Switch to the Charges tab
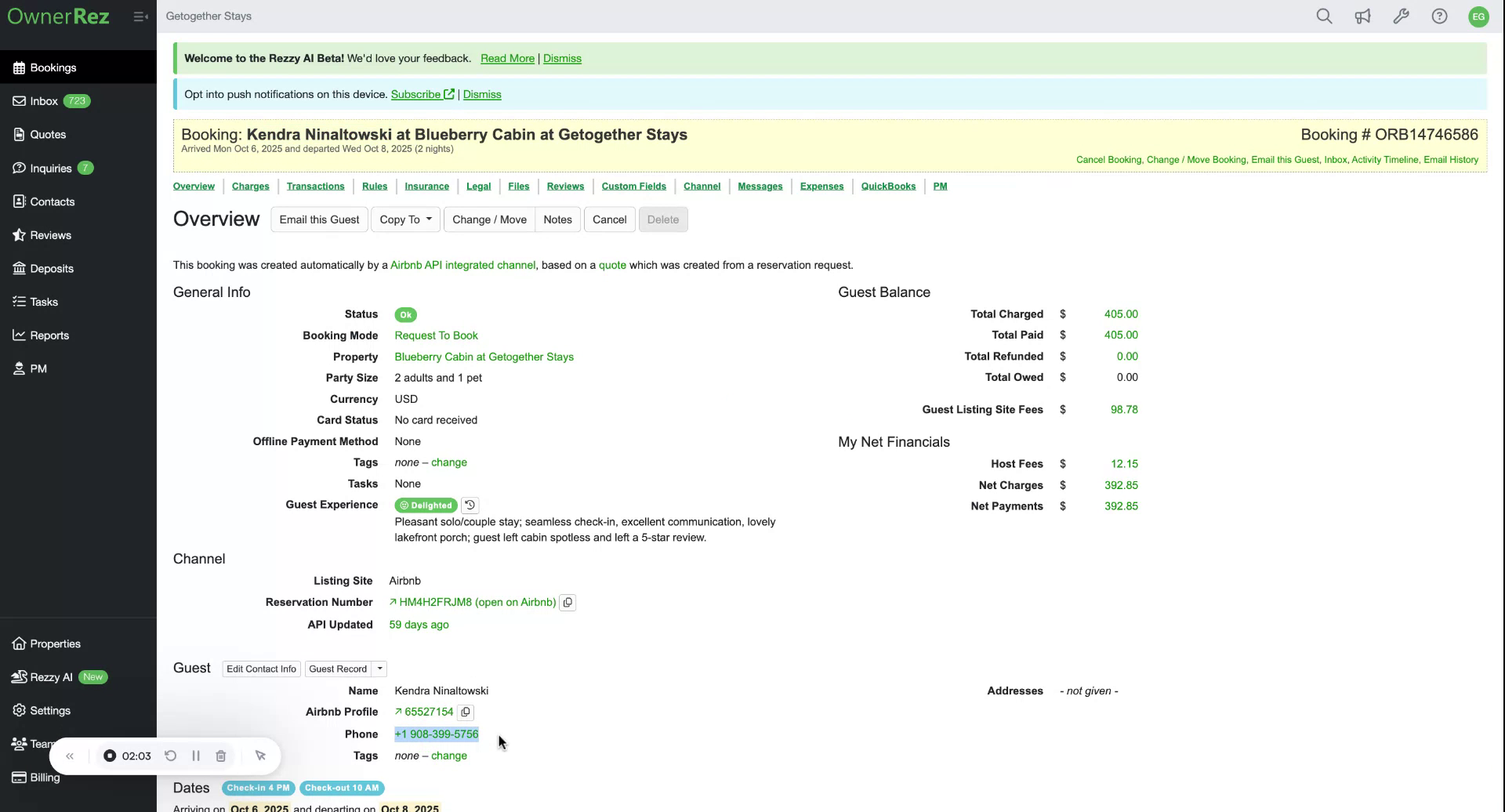1505x812 pixels. 250,186
